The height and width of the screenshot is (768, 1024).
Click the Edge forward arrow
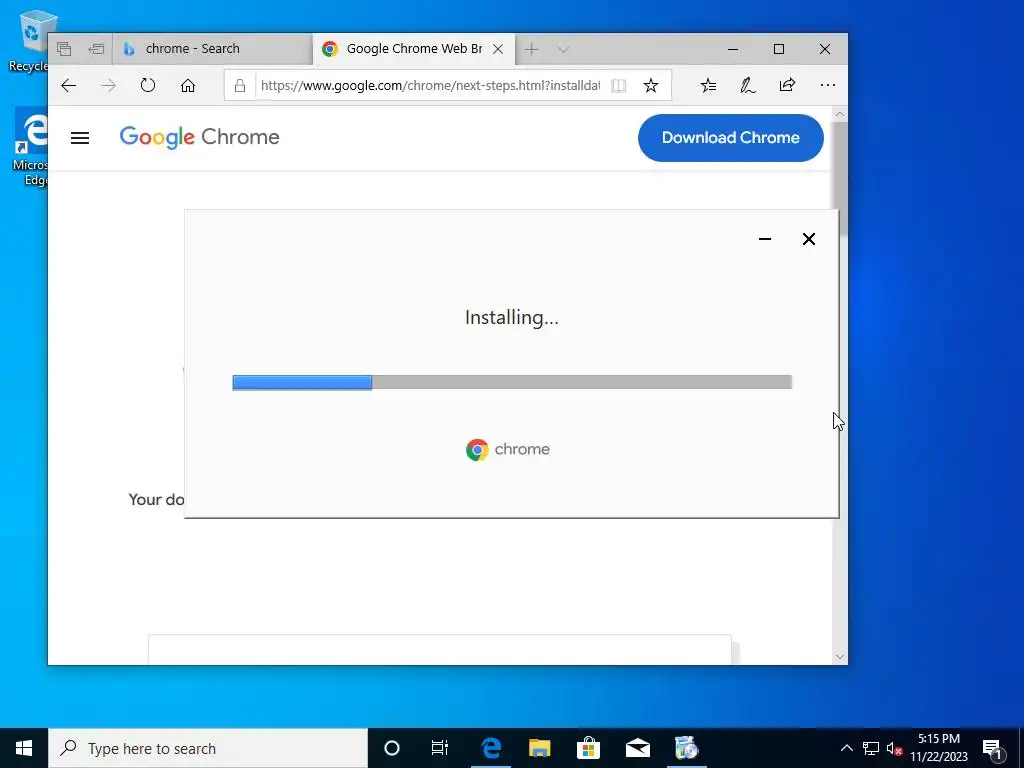point(108,86)
